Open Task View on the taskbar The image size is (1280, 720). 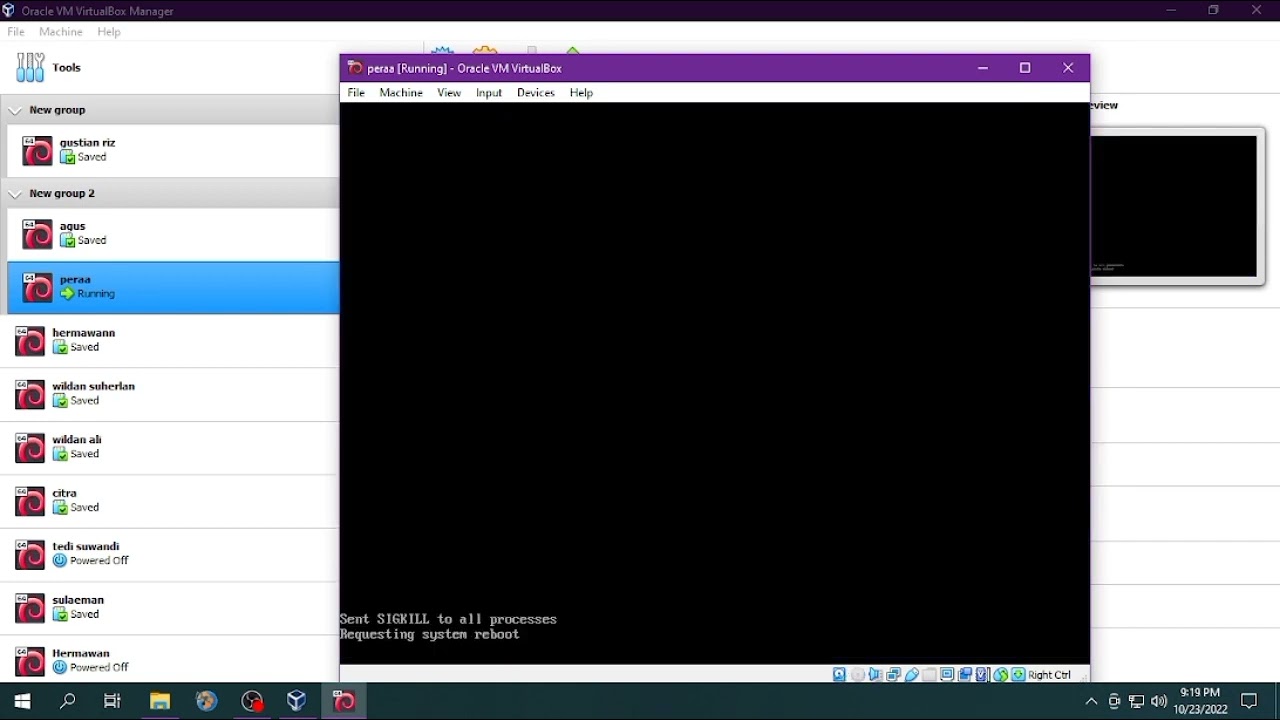tap(112, 701)
